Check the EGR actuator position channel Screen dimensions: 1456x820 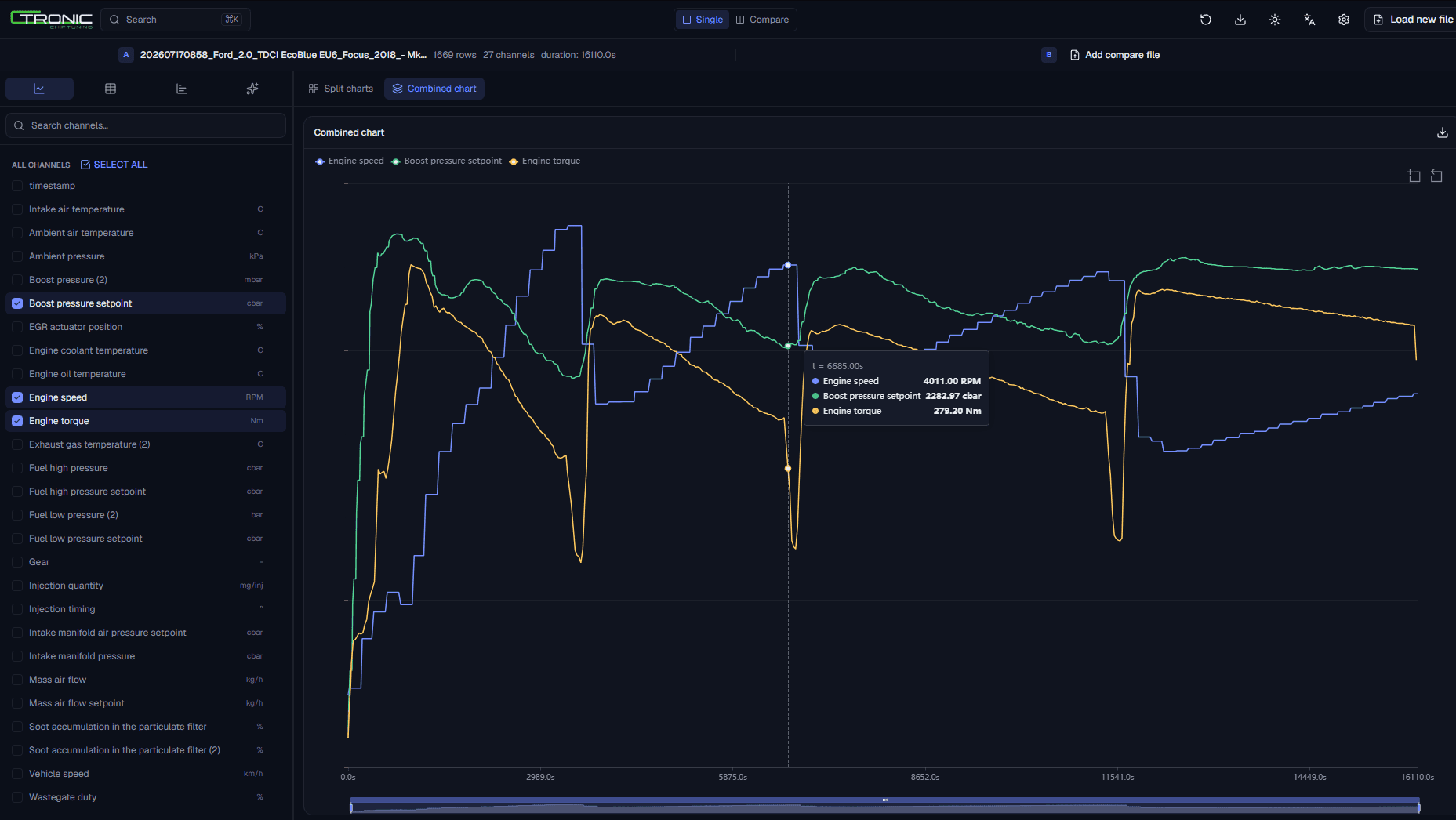point(17,327)
